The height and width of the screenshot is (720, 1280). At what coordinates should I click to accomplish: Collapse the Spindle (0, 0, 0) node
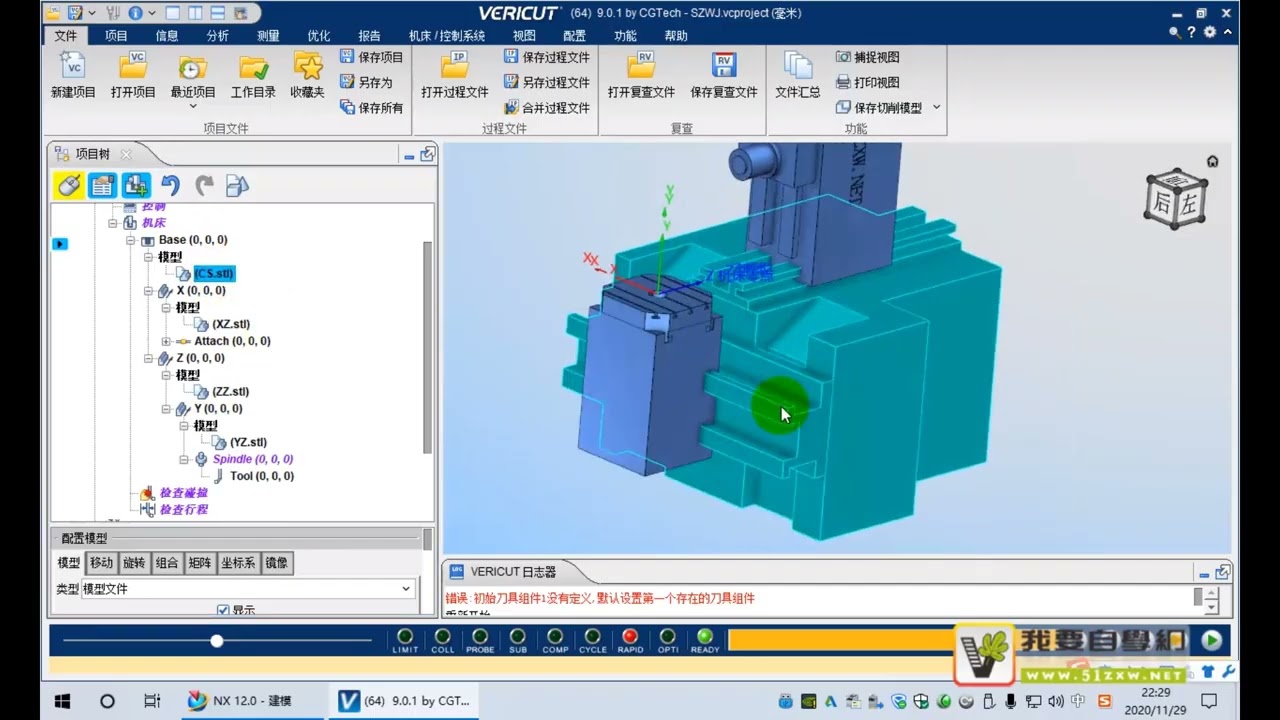pos(184,459)
